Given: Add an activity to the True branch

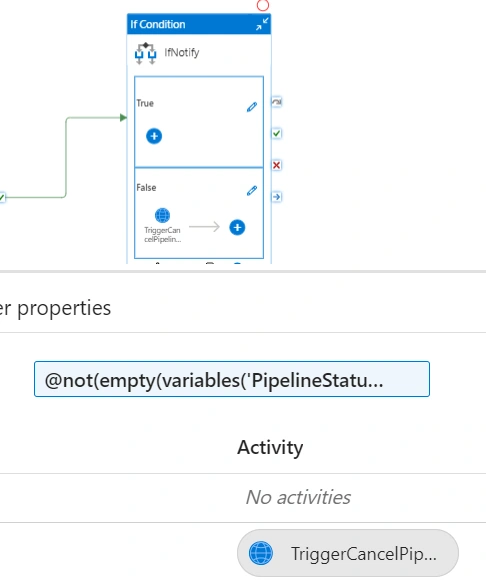Looking at the screenshot, I should tap(154, 136).
